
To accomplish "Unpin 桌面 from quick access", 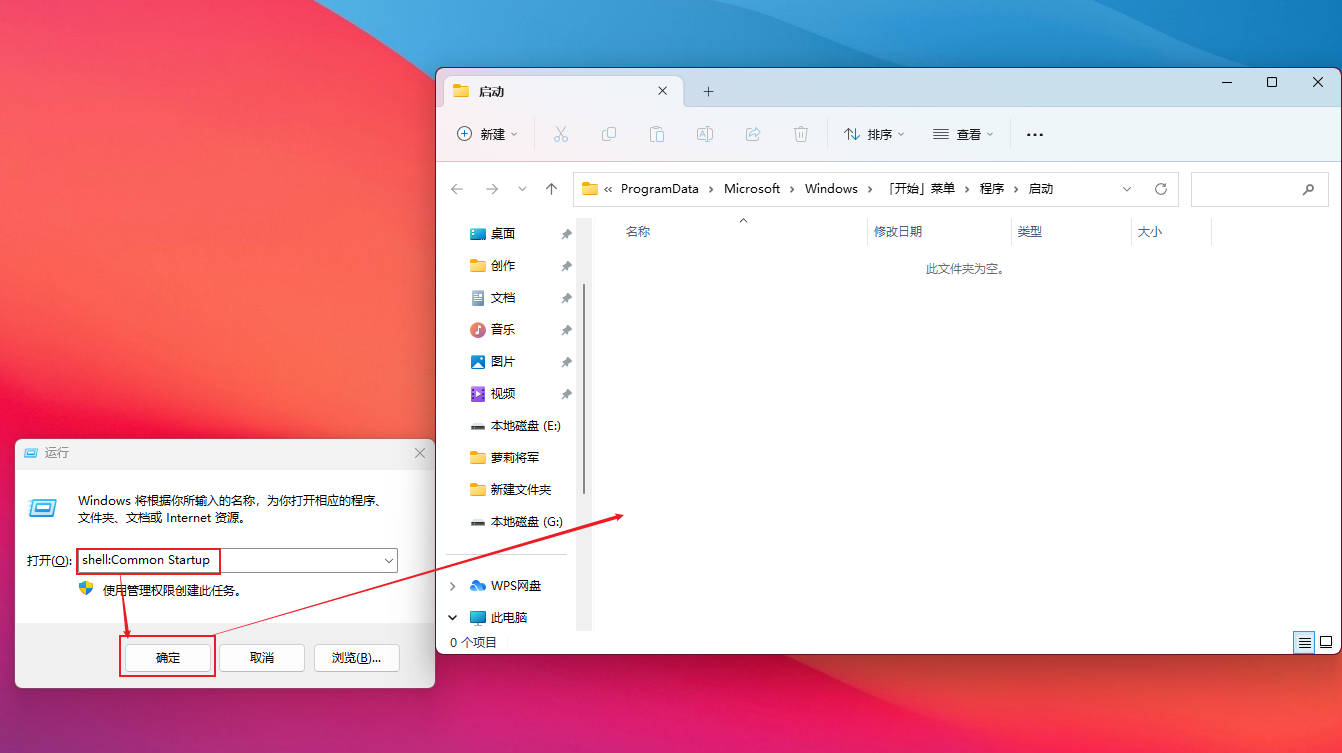I will 566,233.
